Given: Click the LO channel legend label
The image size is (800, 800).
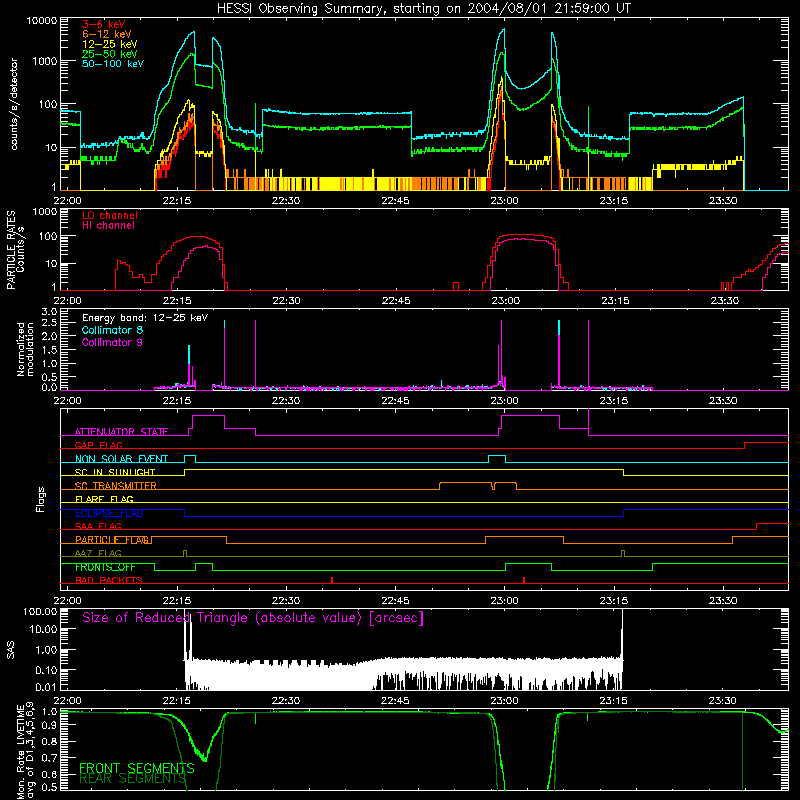Looking at the screenshot, I should [x=110, y=215].
